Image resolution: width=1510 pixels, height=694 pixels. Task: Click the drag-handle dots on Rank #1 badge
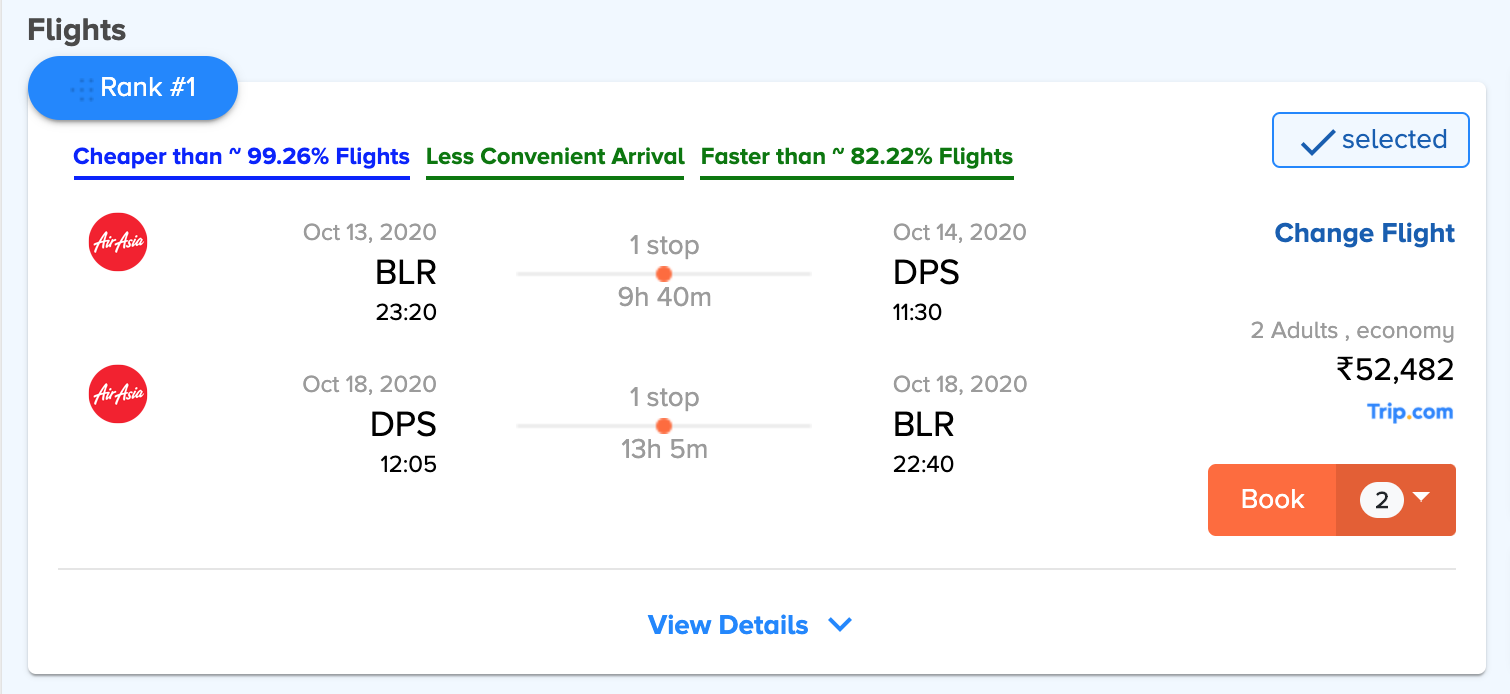coord(82,89)
